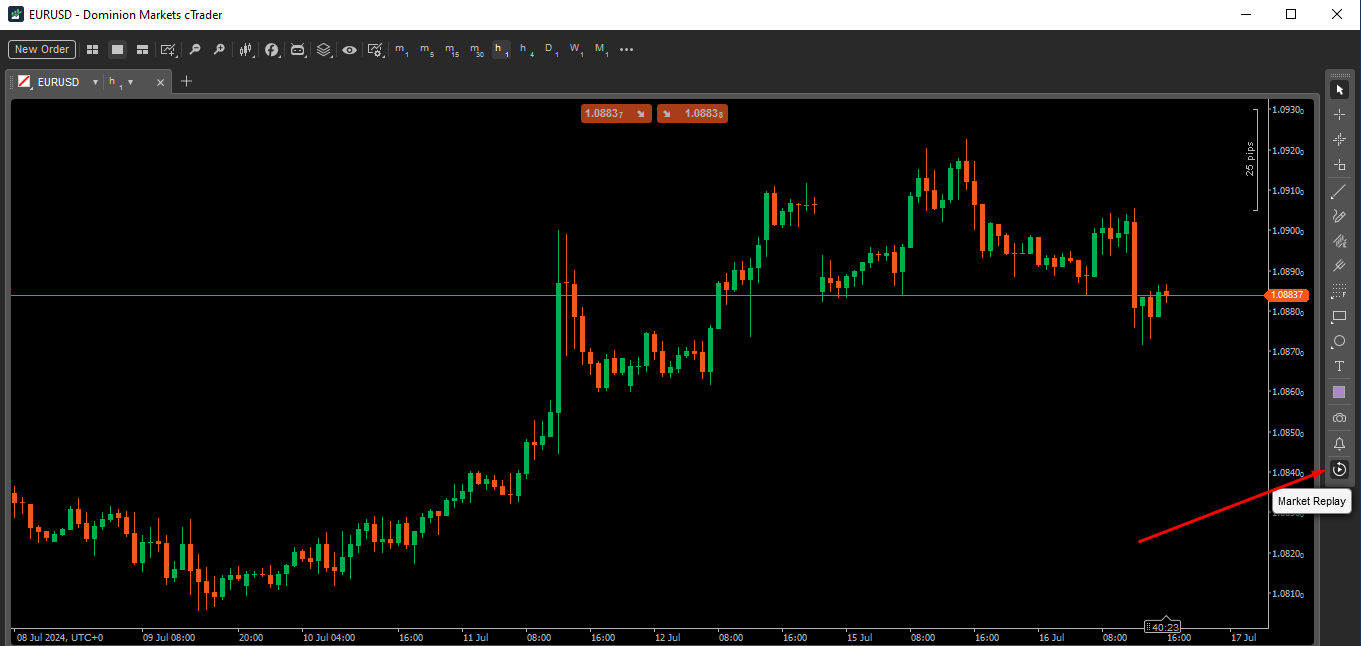Set a price alert using the bell icon

click(1339, 443)
